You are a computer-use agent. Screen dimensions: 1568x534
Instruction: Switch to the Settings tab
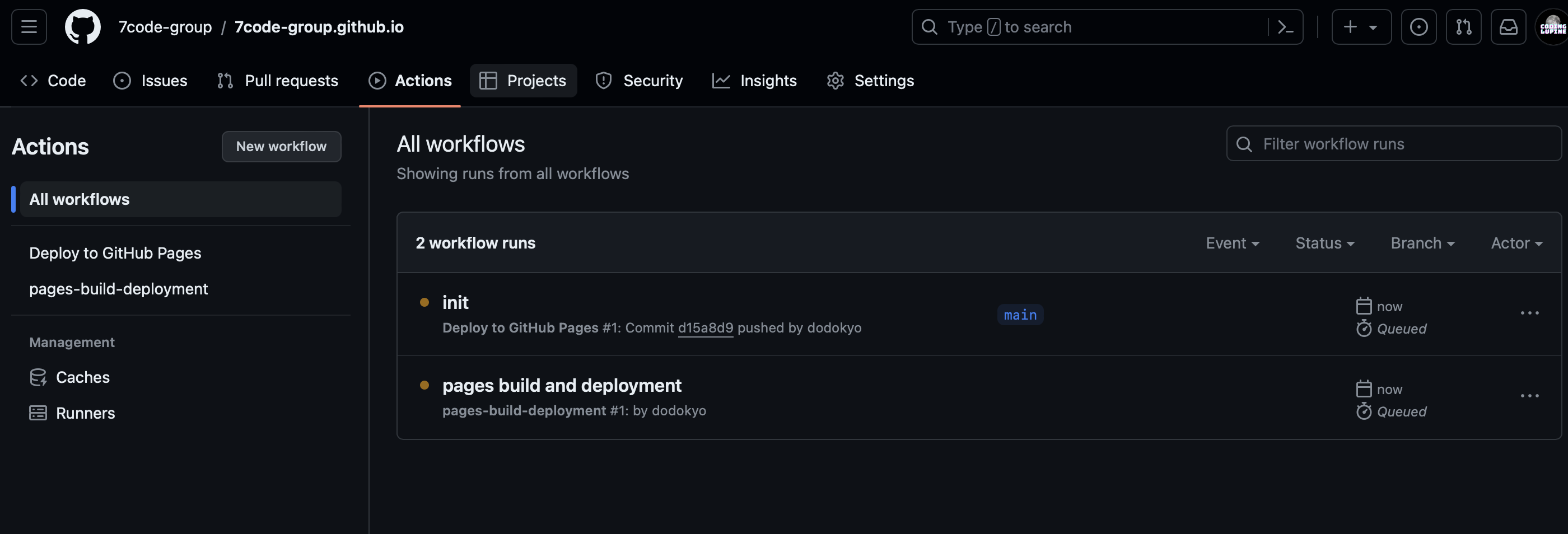[870, 80]
